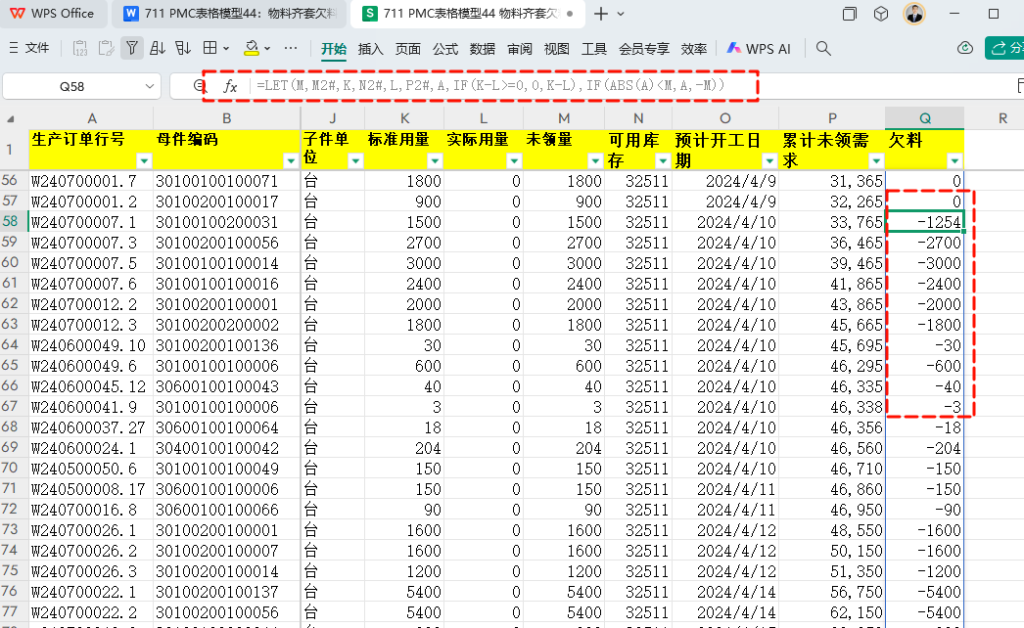Open filter dropdown for 预计开工日期
Viewport: 1024px width, 628px height.
770,161
